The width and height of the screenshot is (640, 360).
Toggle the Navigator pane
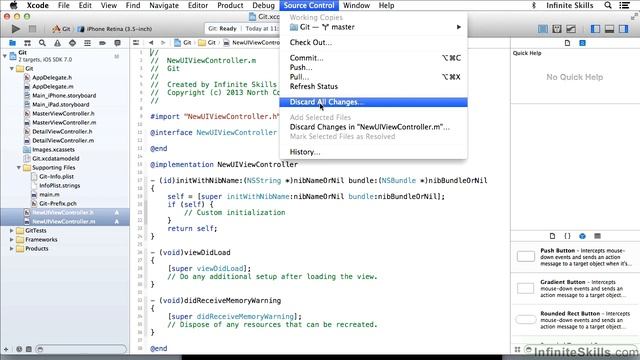pyautogui.click(x=596, y=29)
